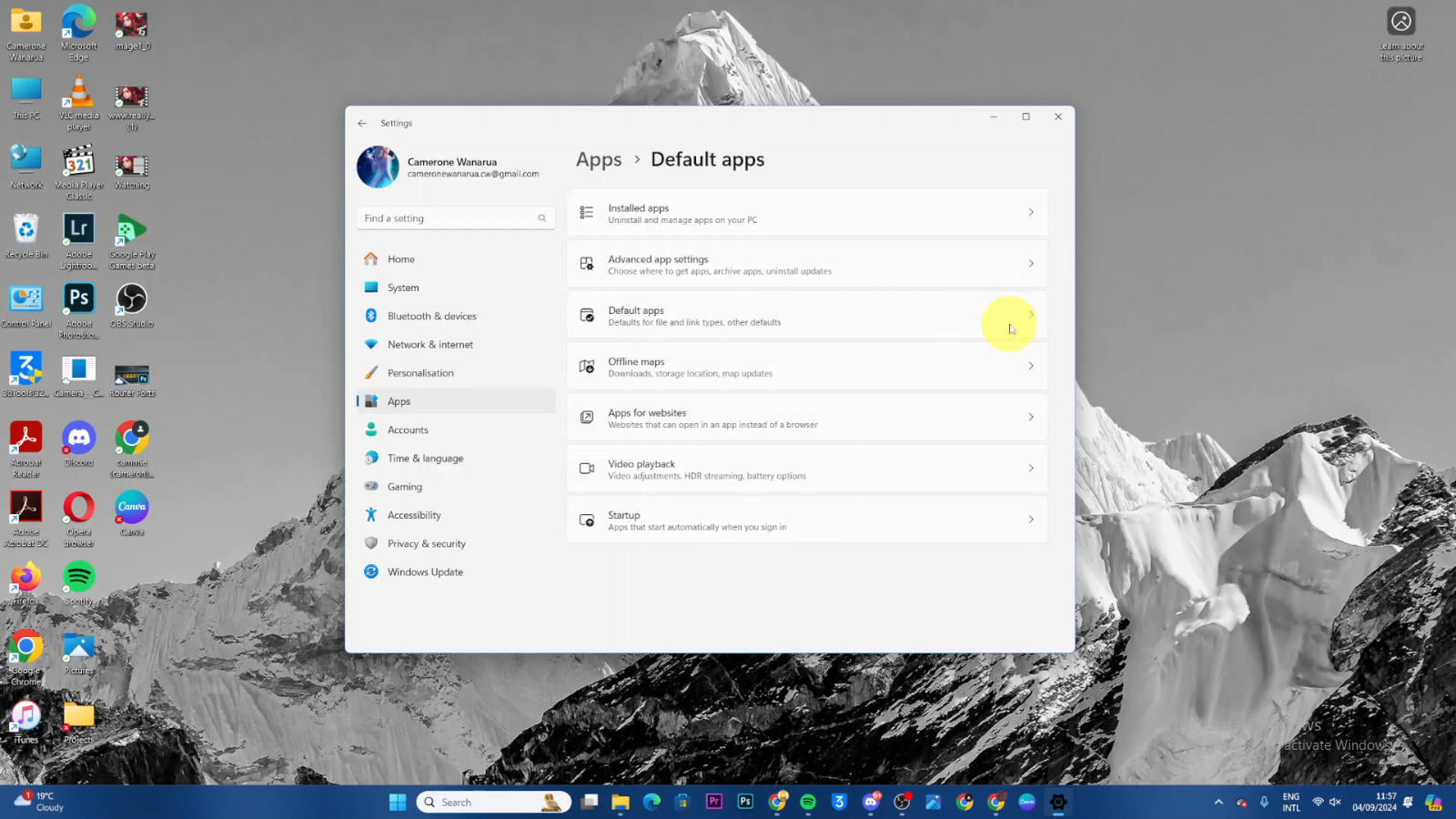Open the Cameron Wanarua account profile

coord(449,167)
